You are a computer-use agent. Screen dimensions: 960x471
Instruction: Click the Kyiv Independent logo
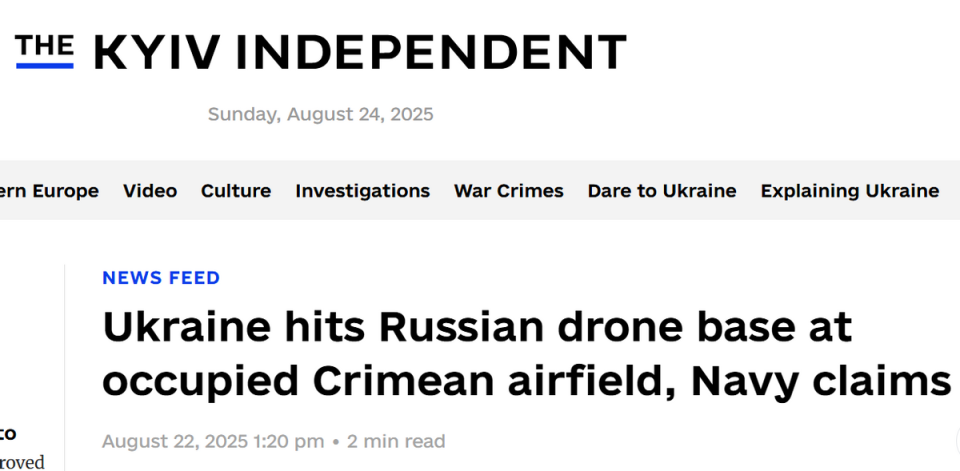[x=321, y=52]
